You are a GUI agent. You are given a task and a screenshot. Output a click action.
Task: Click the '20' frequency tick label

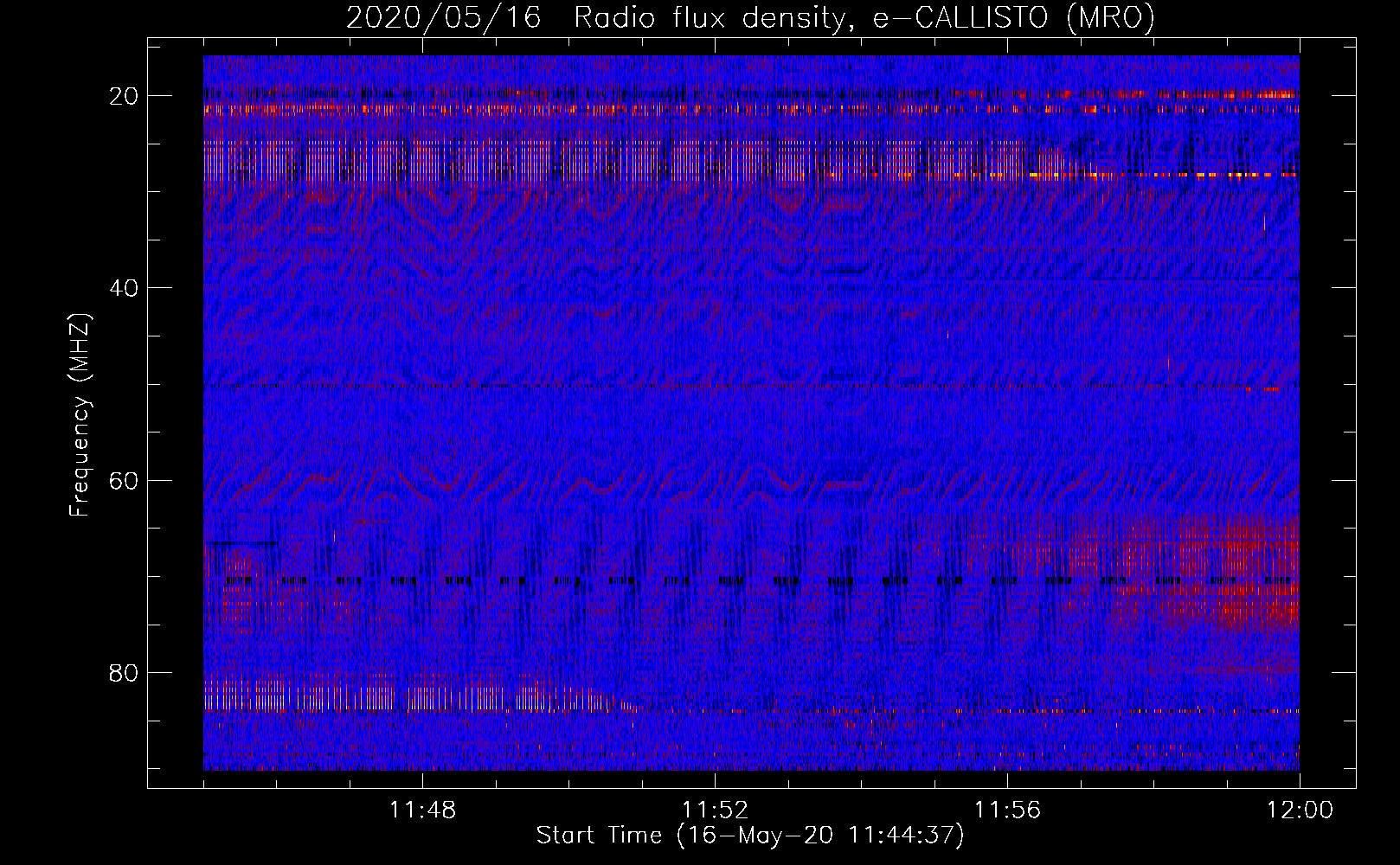(x=125, y=96)
